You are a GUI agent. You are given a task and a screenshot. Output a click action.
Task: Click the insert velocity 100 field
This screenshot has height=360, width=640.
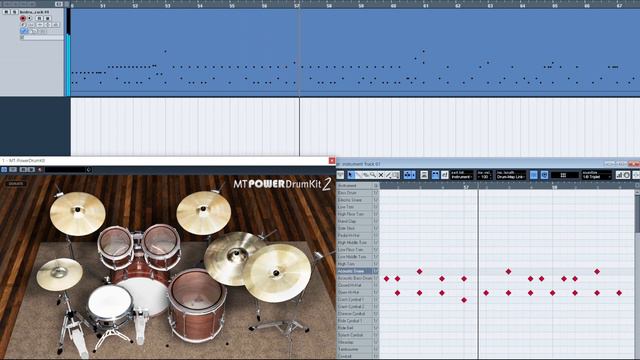coord(484,175)
